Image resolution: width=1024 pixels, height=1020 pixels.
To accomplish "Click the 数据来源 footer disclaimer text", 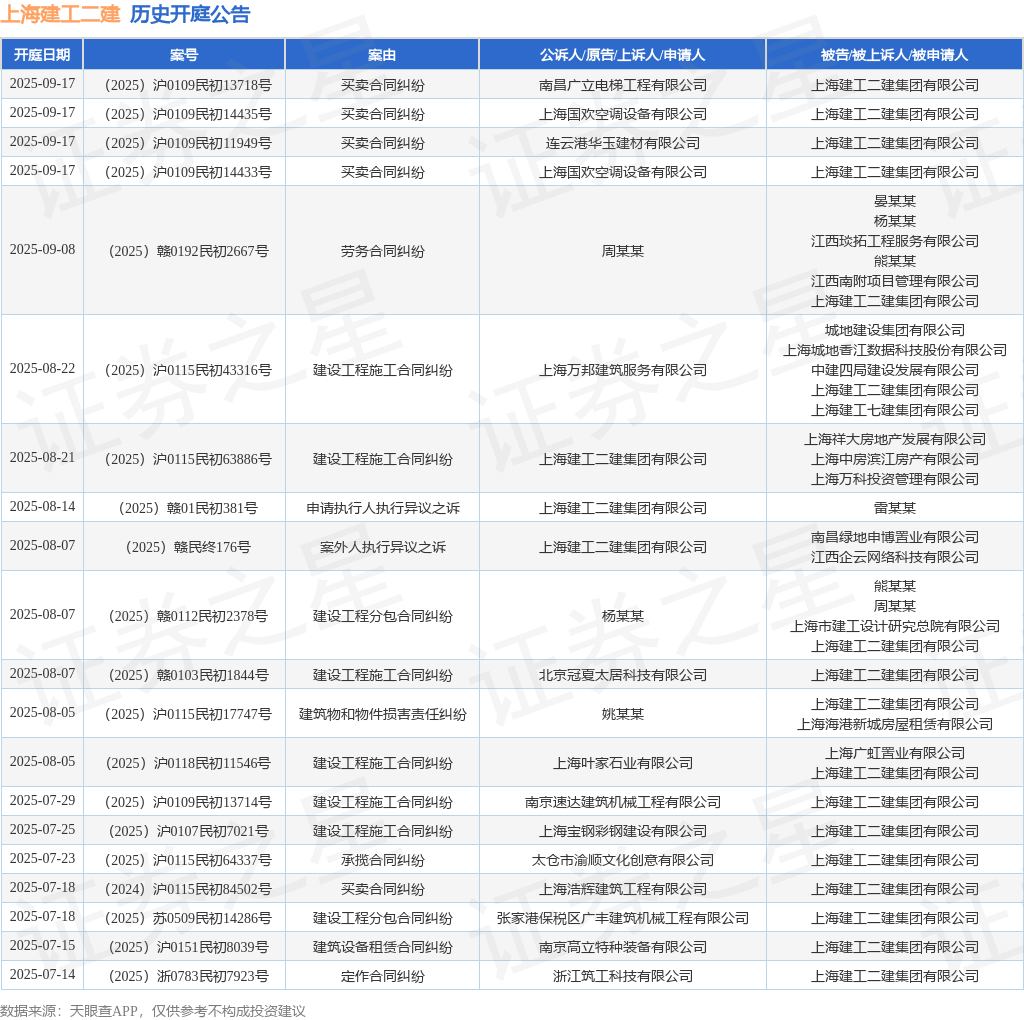I will [x=153, y=1011].
